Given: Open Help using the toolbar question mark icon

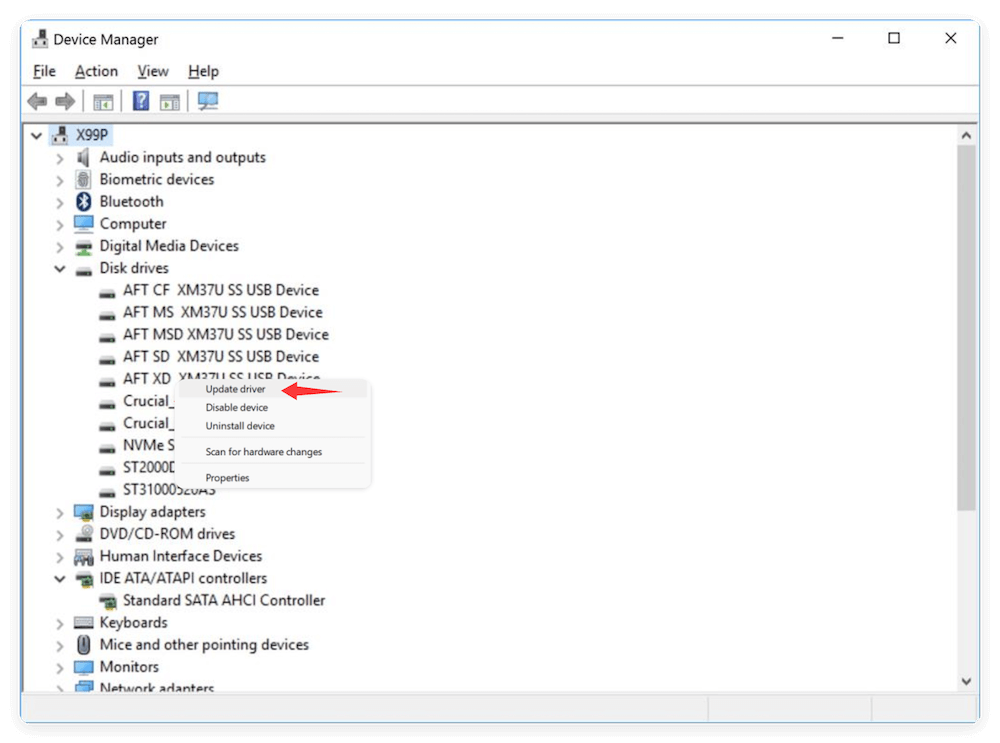Looking at the screenshot, I should pyautogui.click(x=139, y=100).
